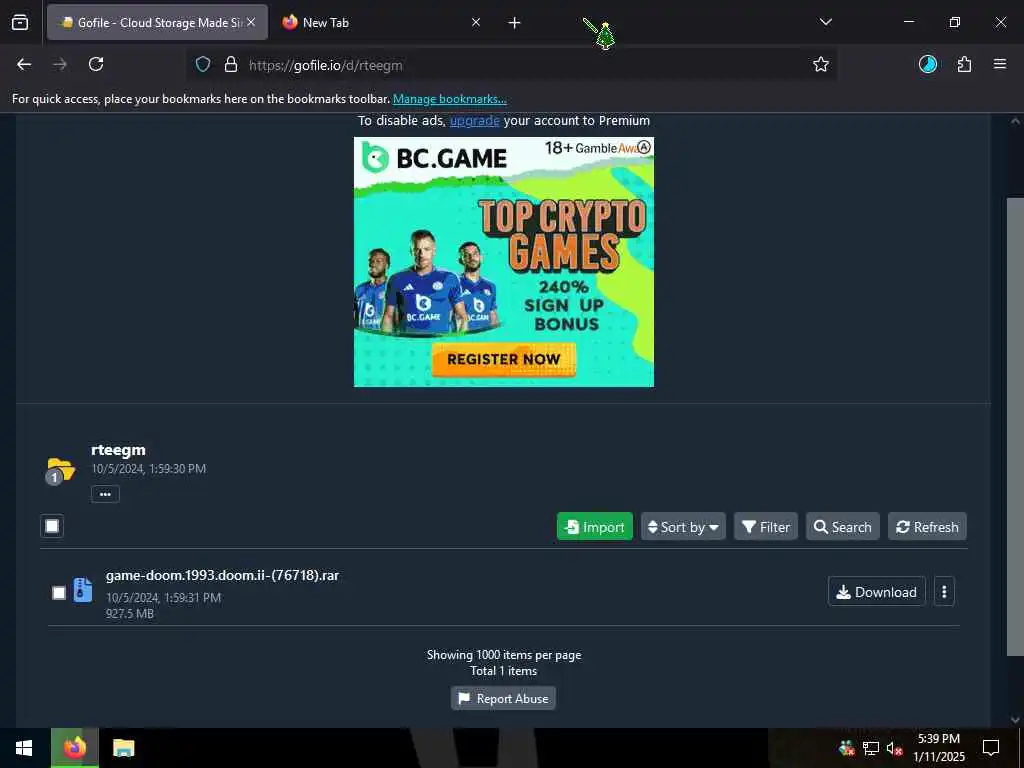Close the Gofile tab
Screen dimensions: 1024x768
click(251, 22)
